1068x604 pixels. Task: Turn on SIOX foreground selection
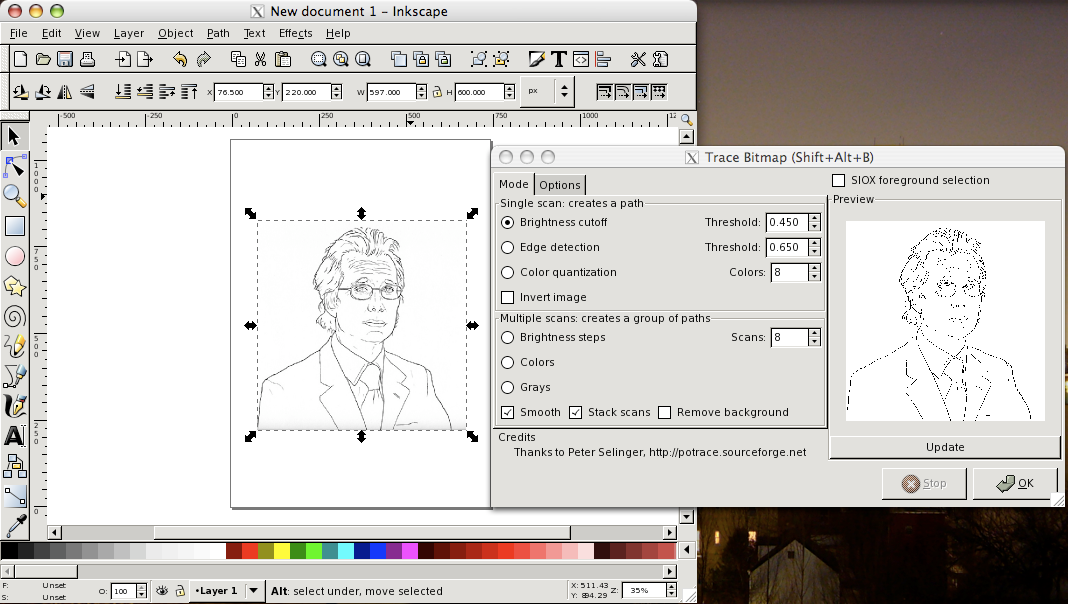click(837, 180)
